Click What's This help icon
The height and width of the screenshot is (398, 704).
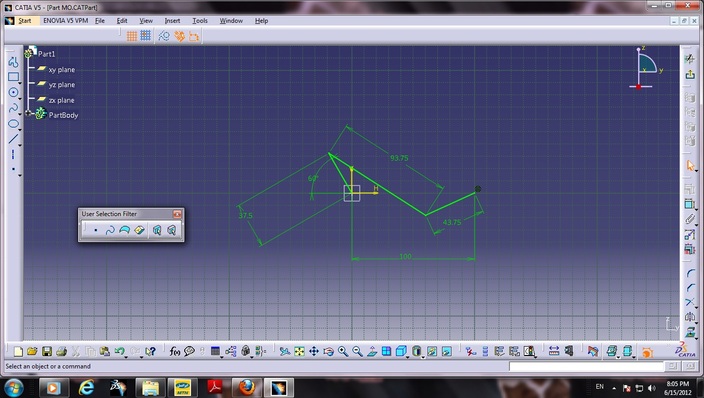coord(150,351)
